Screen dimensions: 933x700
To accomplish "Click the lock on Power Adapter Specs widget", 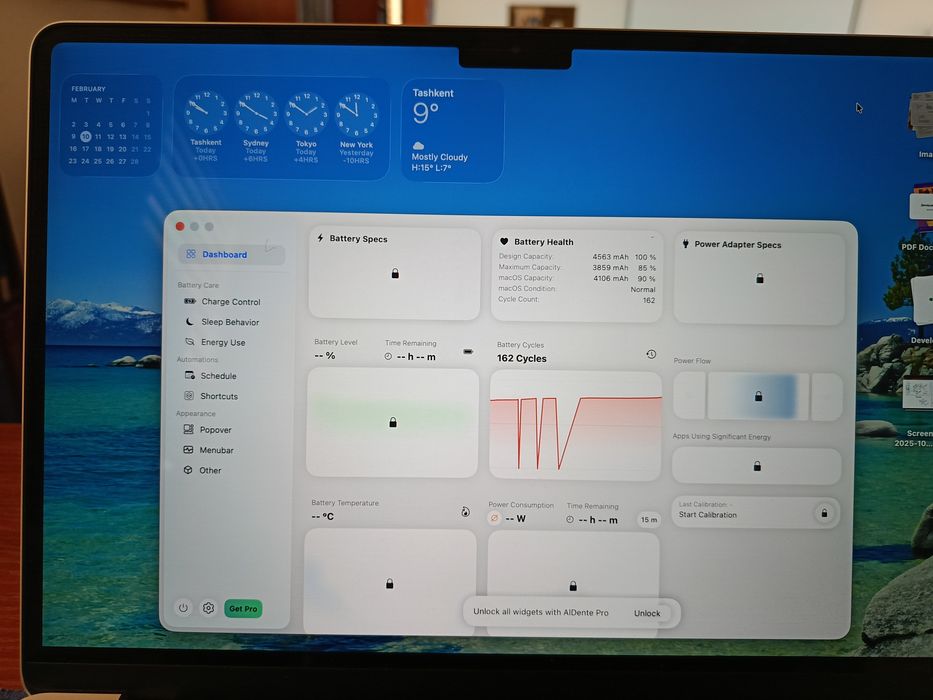I will [x=760, y=279].
